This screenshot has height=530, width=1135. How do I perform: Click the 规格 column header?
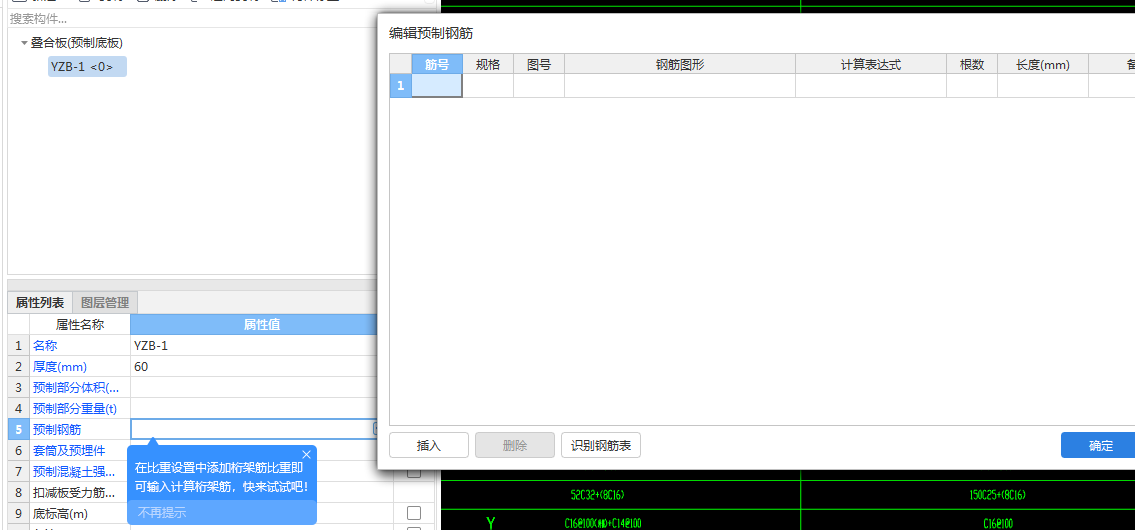point(488,64)
